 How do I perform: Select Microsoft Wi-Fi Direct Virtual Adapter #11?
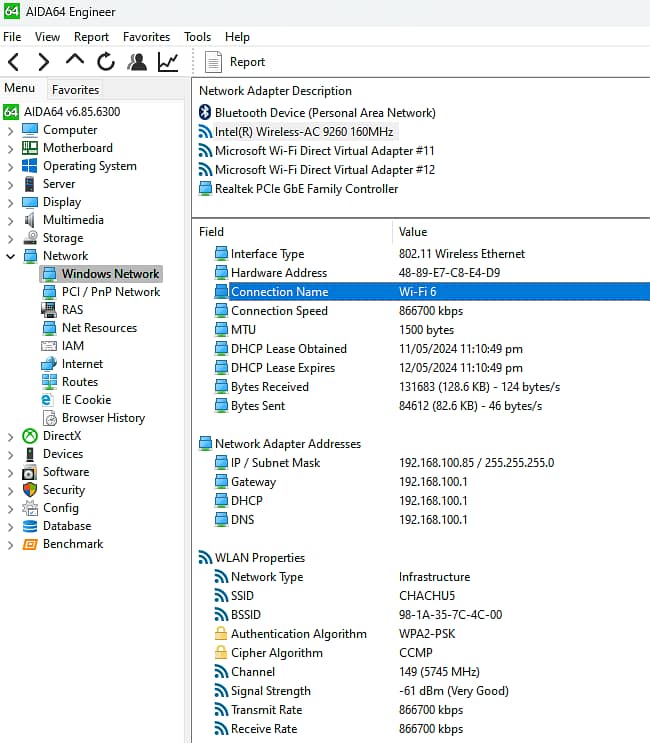click(316, 151)
